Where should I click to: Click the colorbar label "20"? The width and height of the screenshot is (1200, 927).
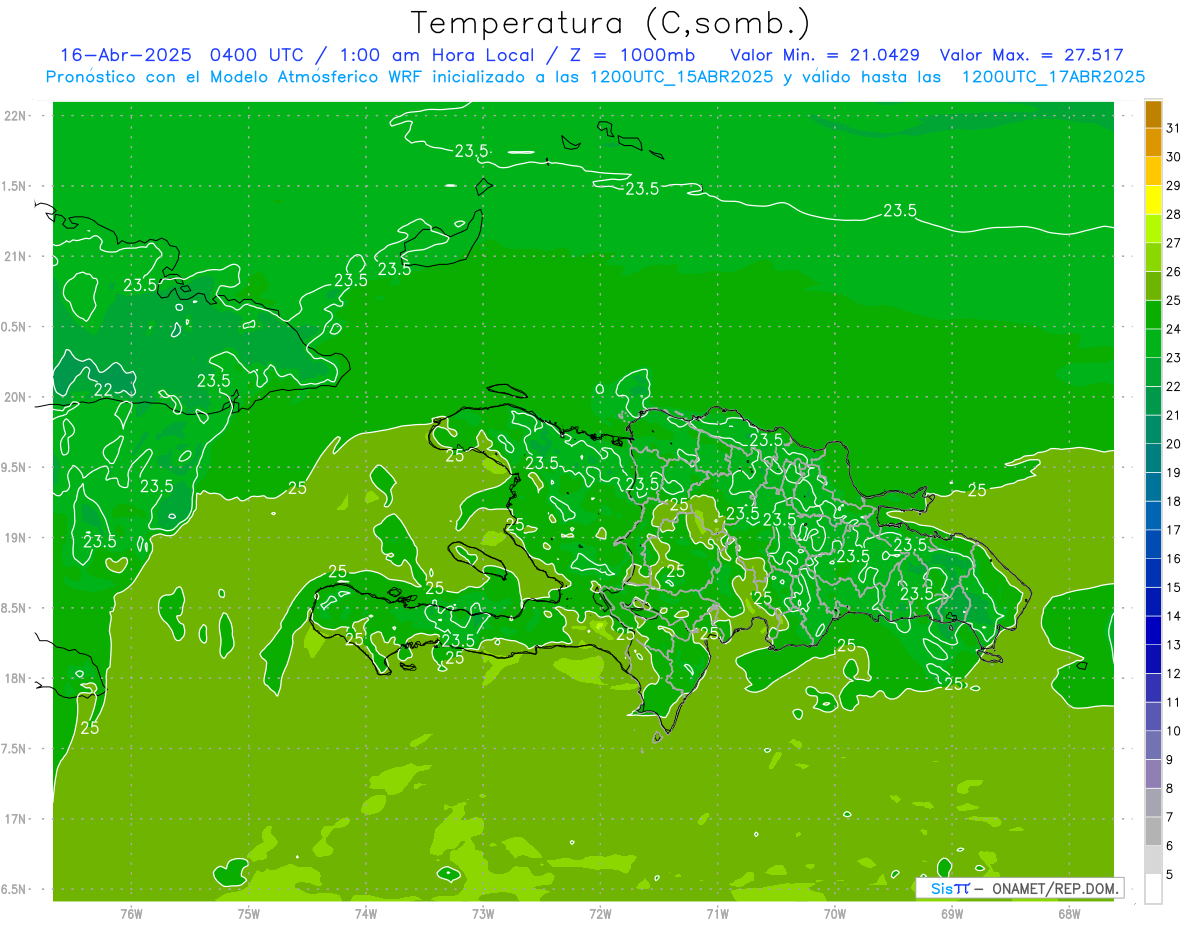[1174, 444]
